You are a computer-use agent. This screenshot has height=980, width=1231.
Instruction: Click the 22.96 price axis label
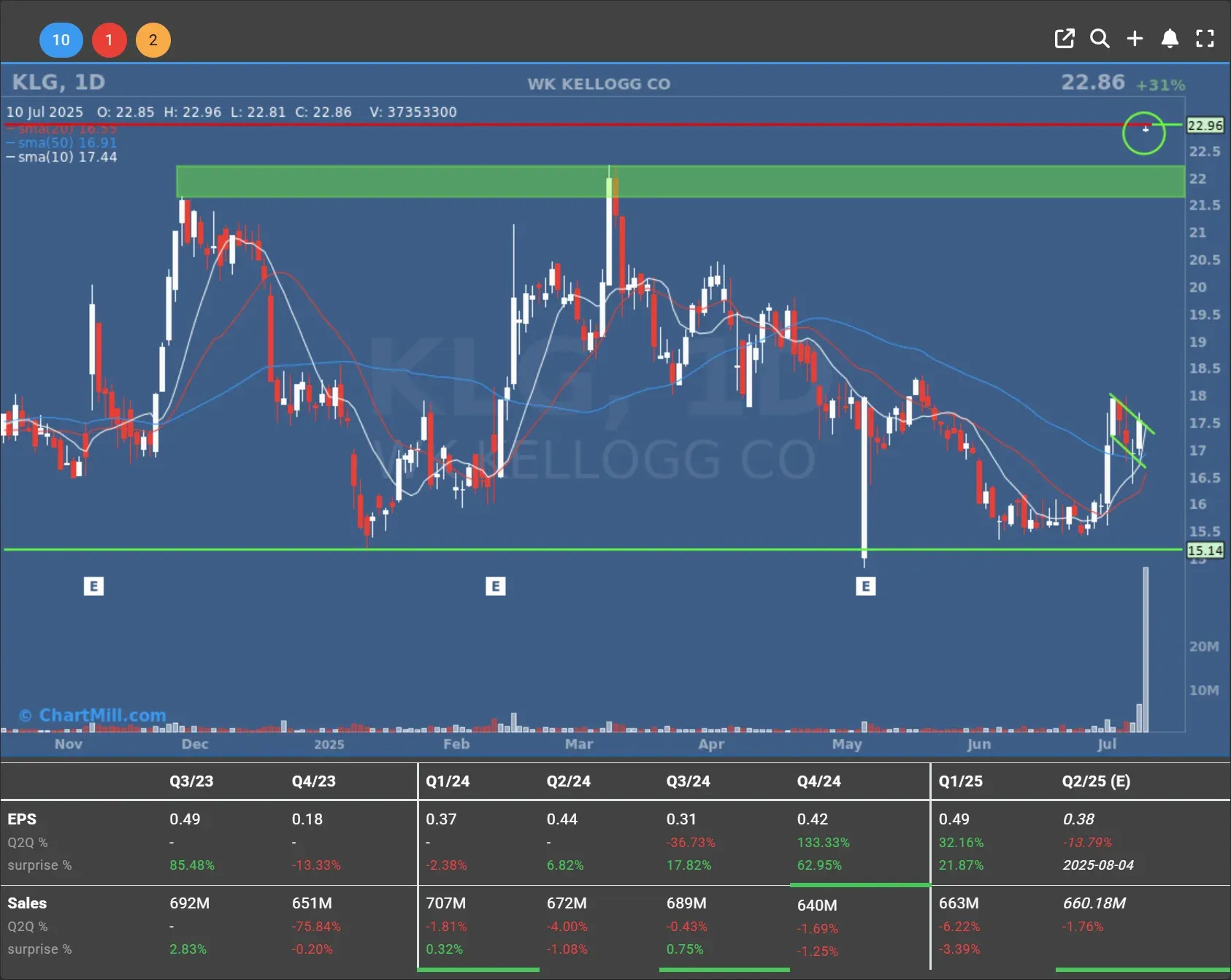(x=1205, y=125)
